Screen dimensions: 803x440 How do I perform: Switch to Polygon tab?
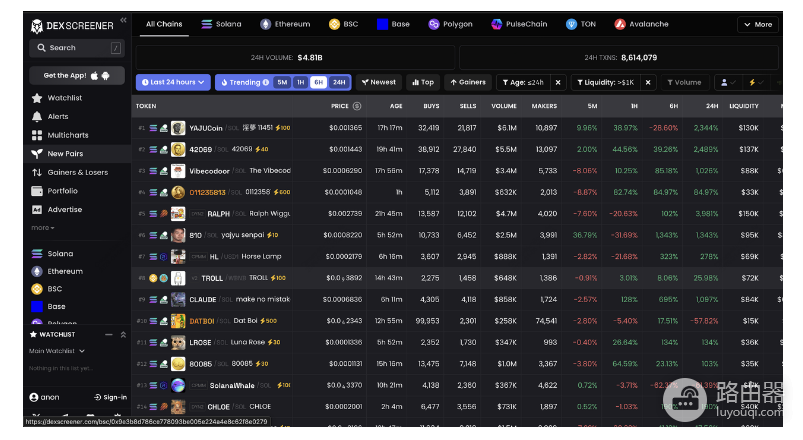(x=450, y=24)
